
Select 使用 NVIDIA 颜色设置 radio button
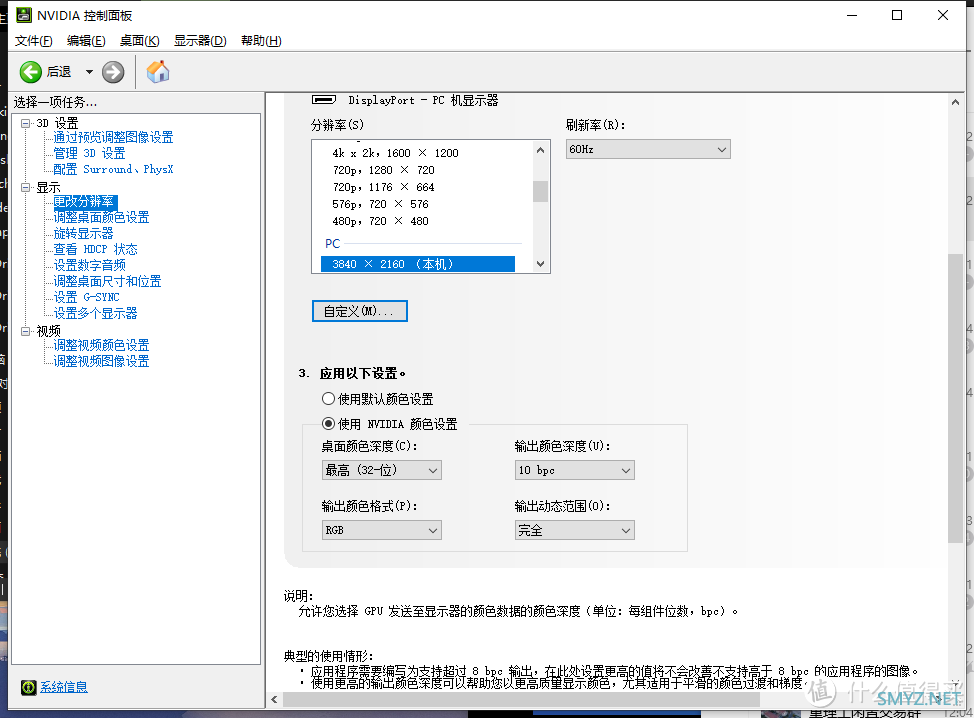click(328, 424)
